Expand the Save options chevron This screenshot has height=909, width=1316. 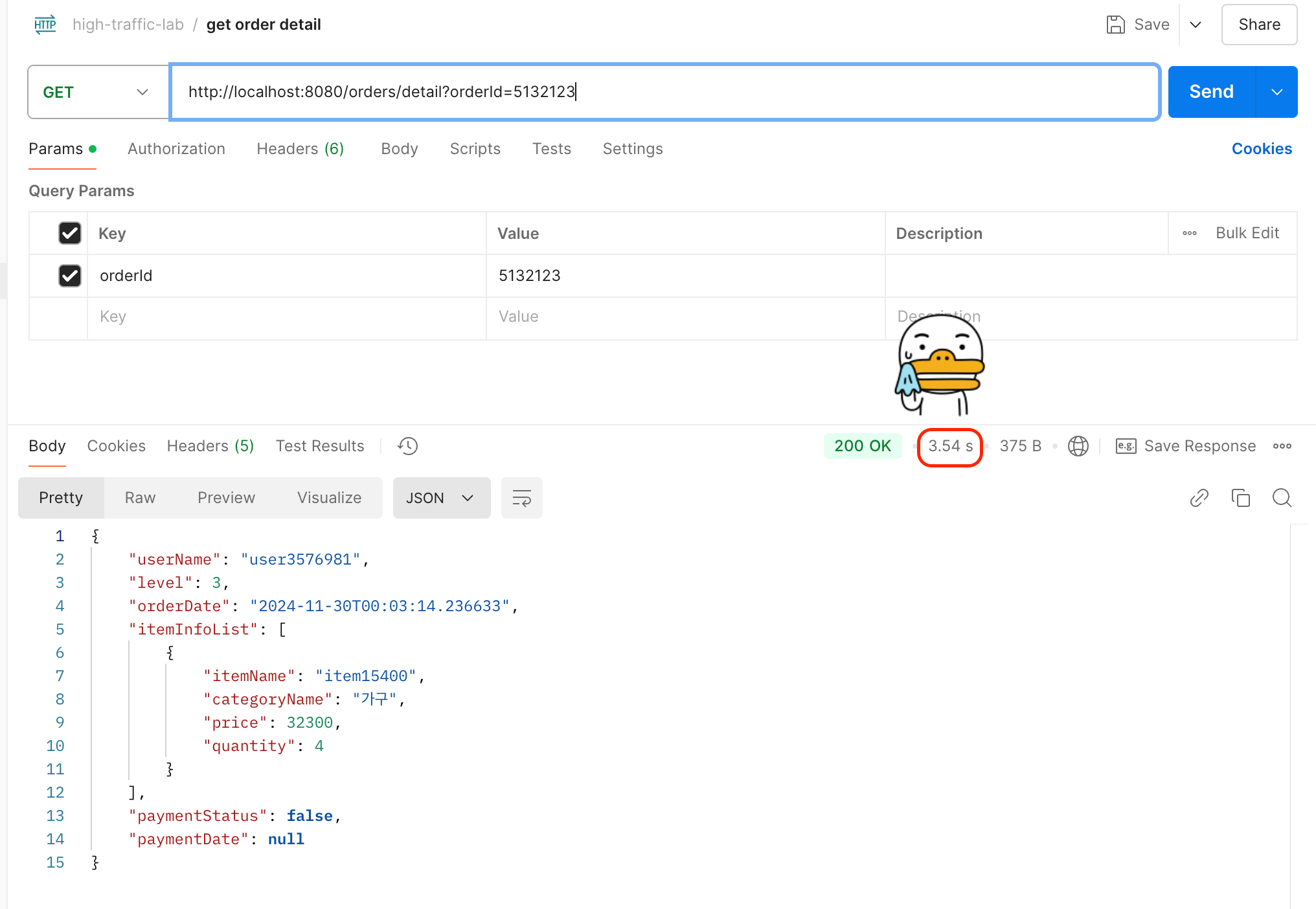tap(1196, 25)
